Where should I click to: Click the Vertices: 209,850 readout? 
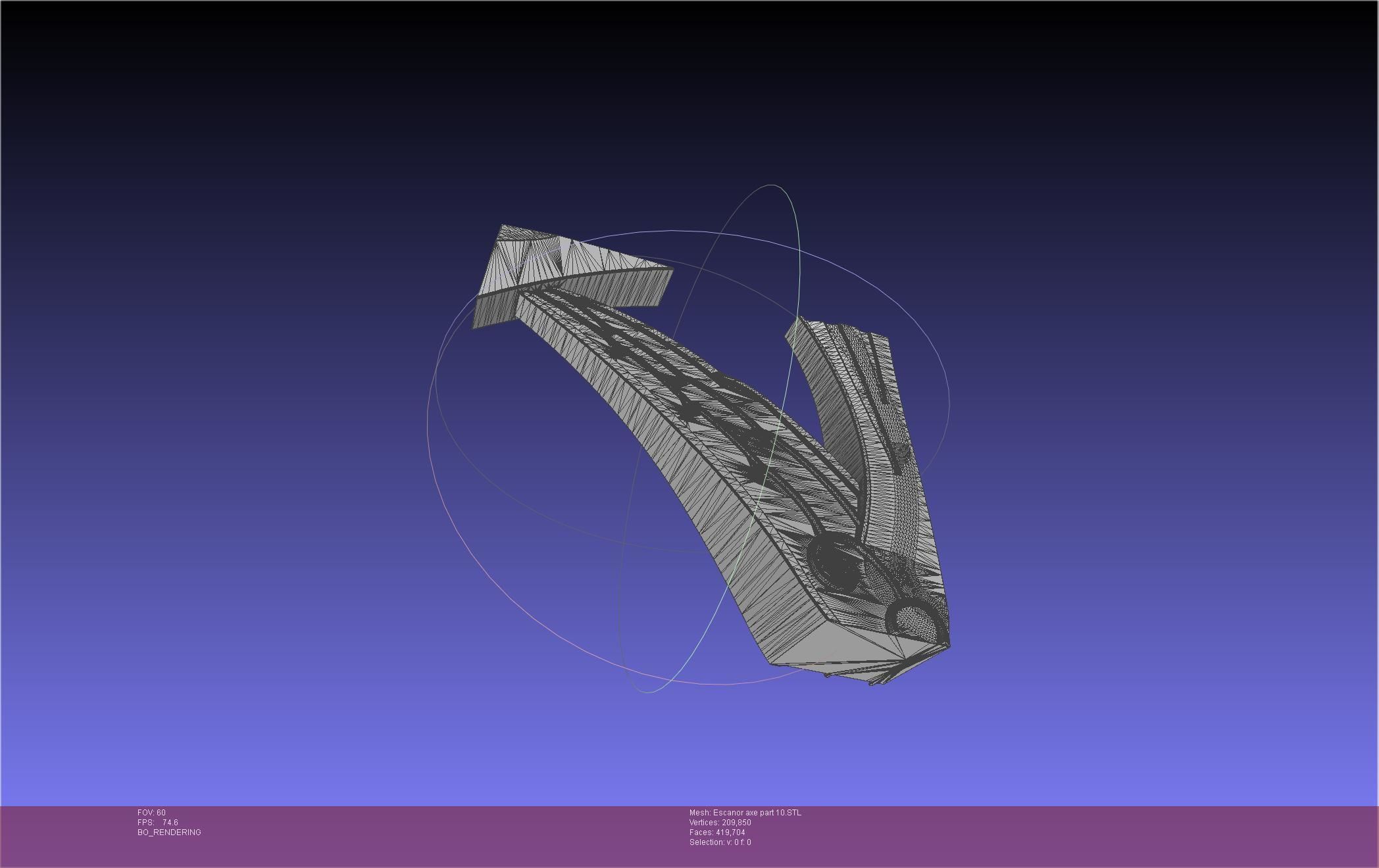[720, 823]
